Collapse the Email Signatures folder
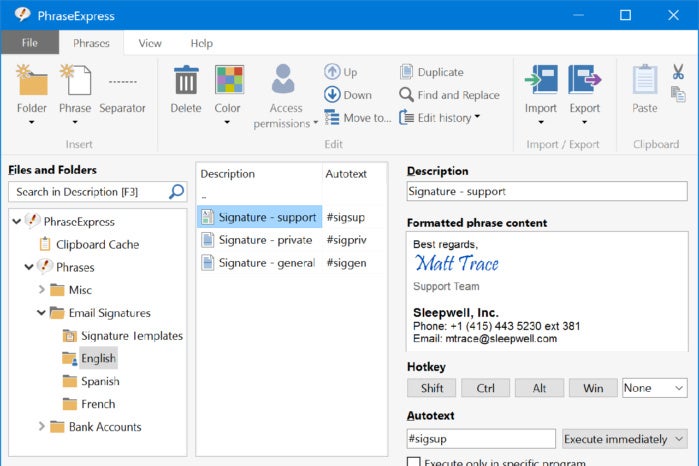The height and width of the screenshot is (466, 699). [x=41, y=312]
